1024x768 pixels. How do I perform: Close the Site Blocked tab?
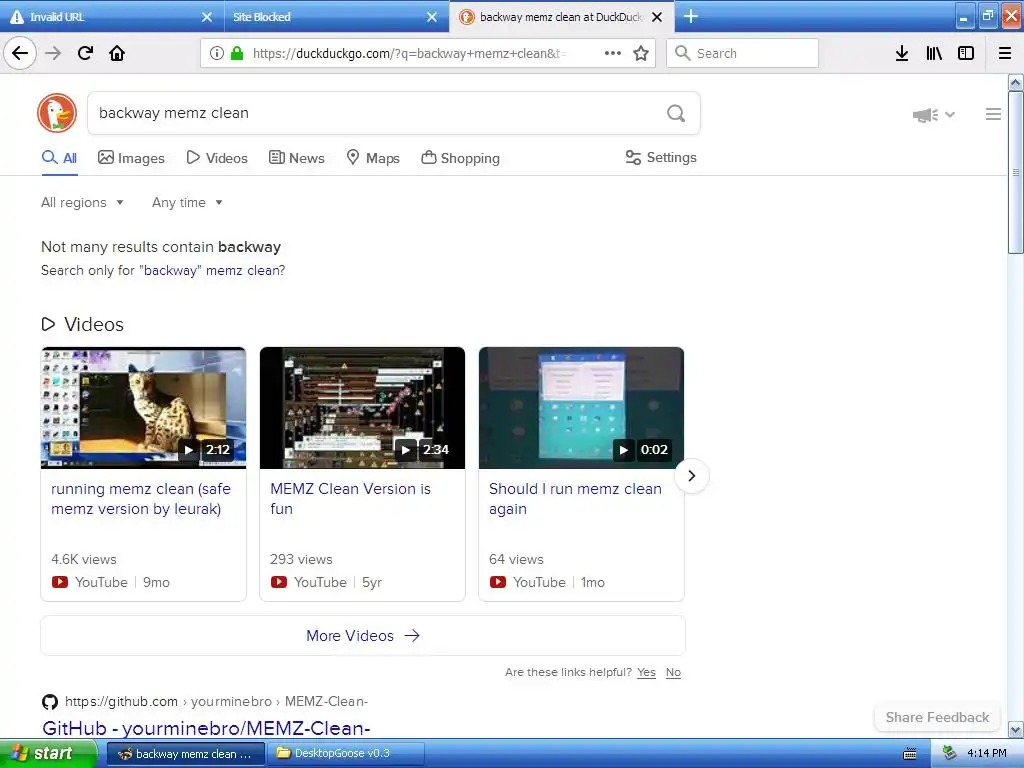[432, 17]
